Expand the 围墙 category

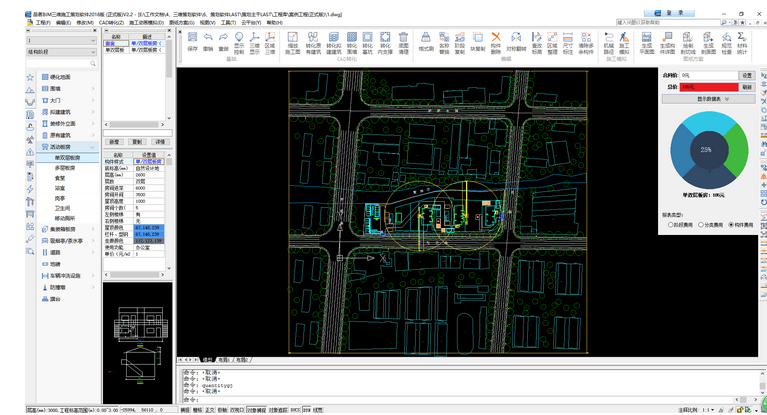point(92,89)
